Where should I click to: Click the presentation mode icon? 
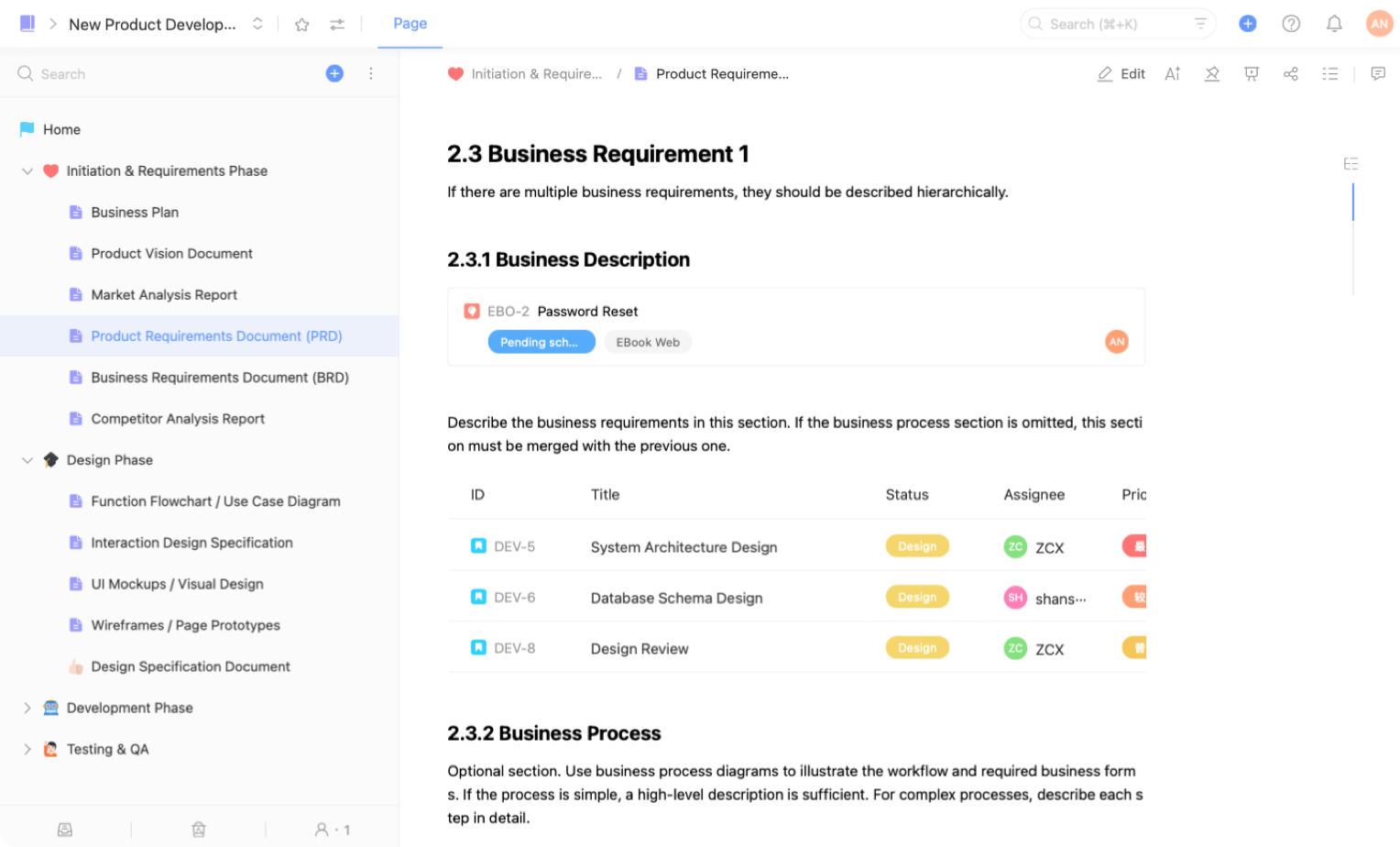click(1251, 74)
